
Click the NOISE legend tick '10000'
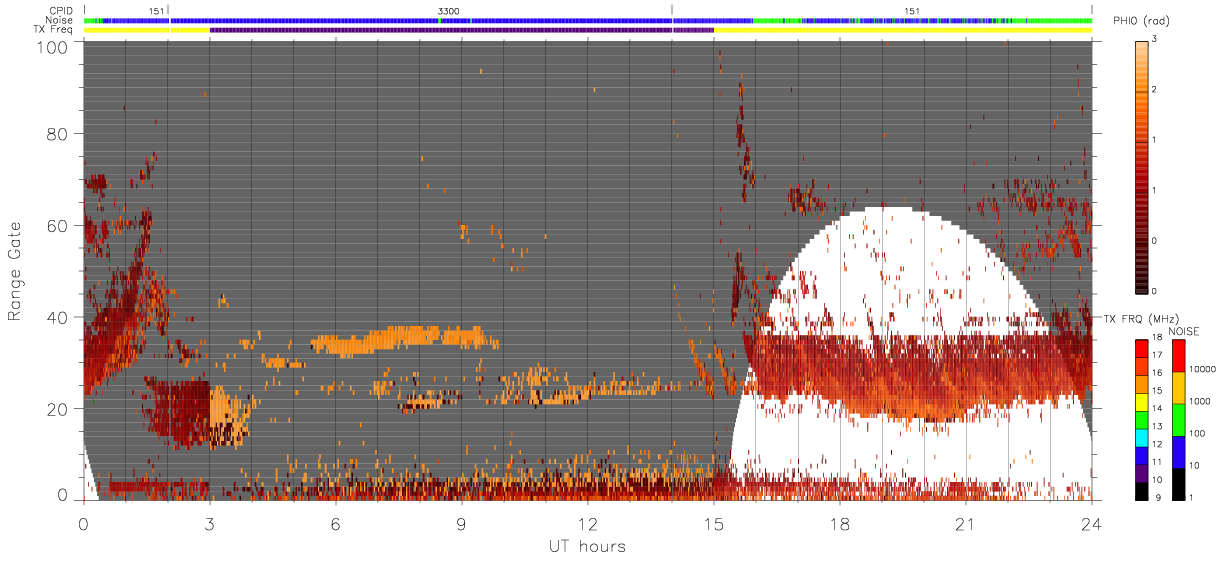tap(1203, 370)
